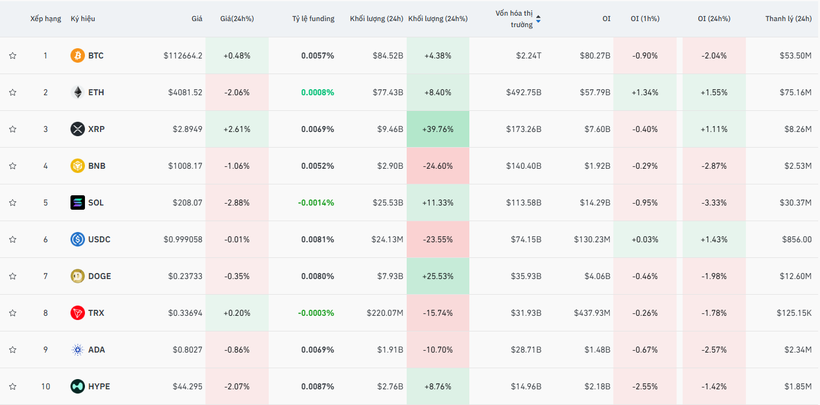Click the Ethereum ETH coin icon

(x=77, y=93)
